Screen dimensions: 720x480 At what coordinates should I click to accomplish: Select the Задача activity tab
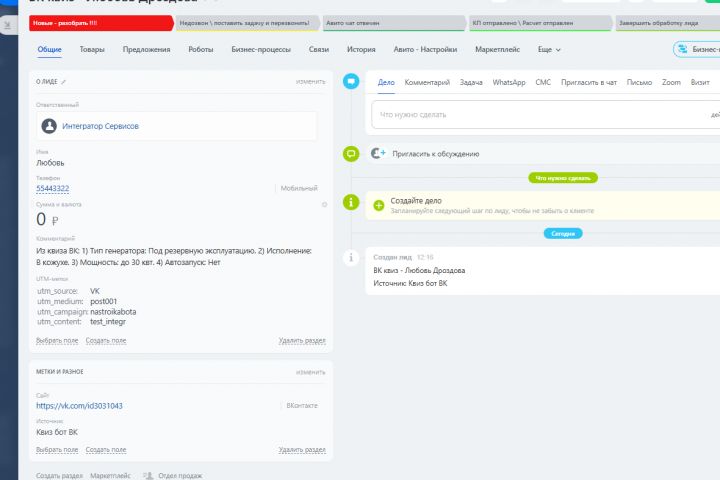click(471, 82)
